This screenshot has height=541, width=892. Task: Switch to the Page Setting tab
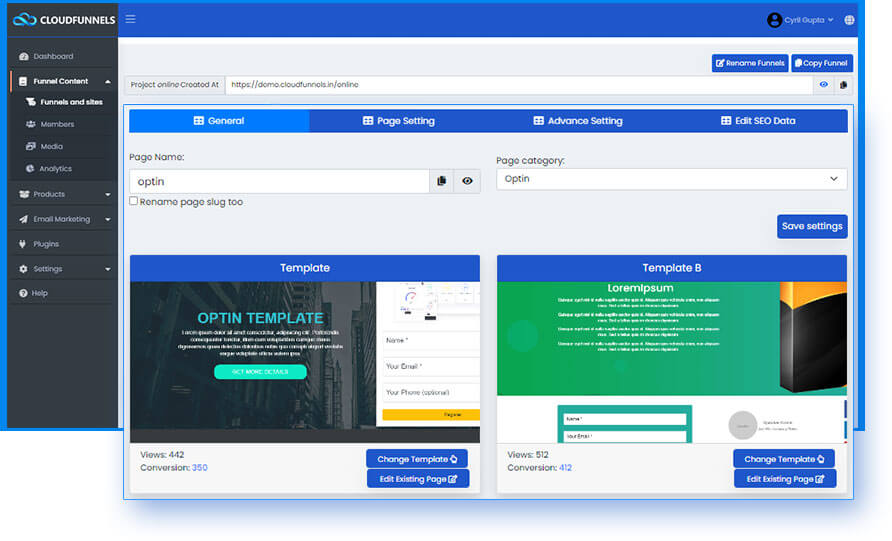click(398, 121)
